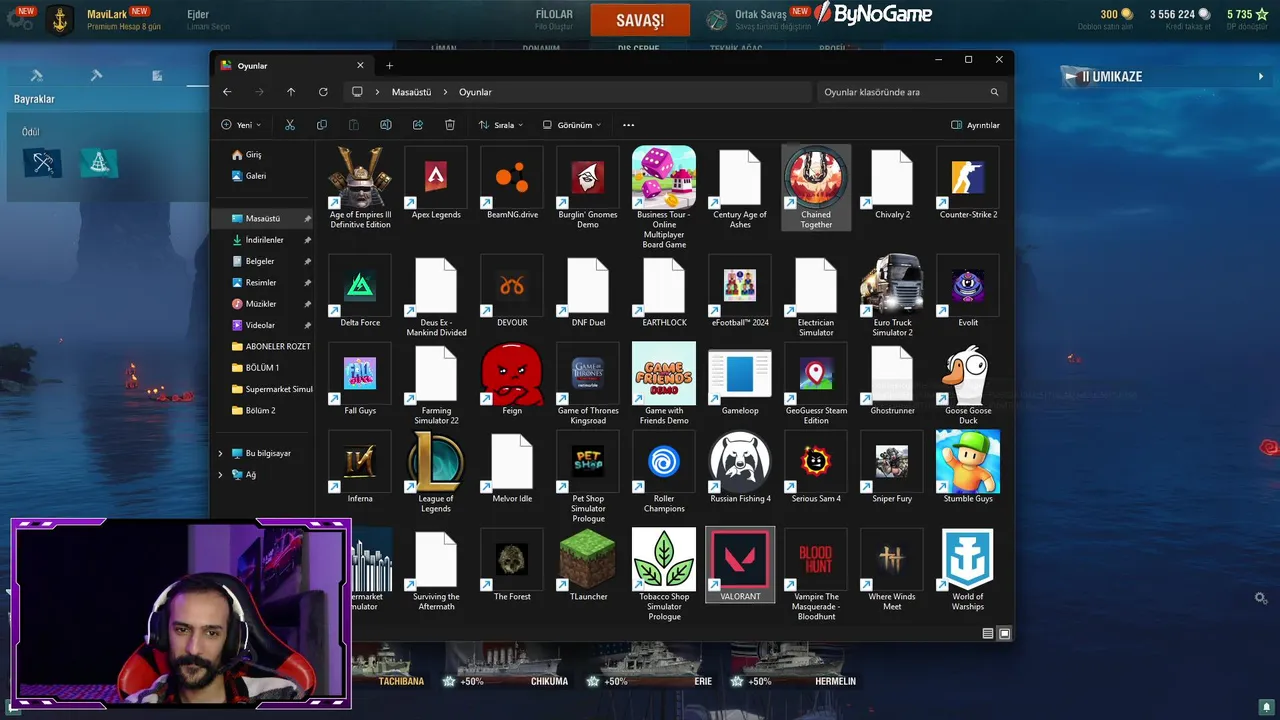
Task: Add a new Explorer tab
Action: (389, 66)
